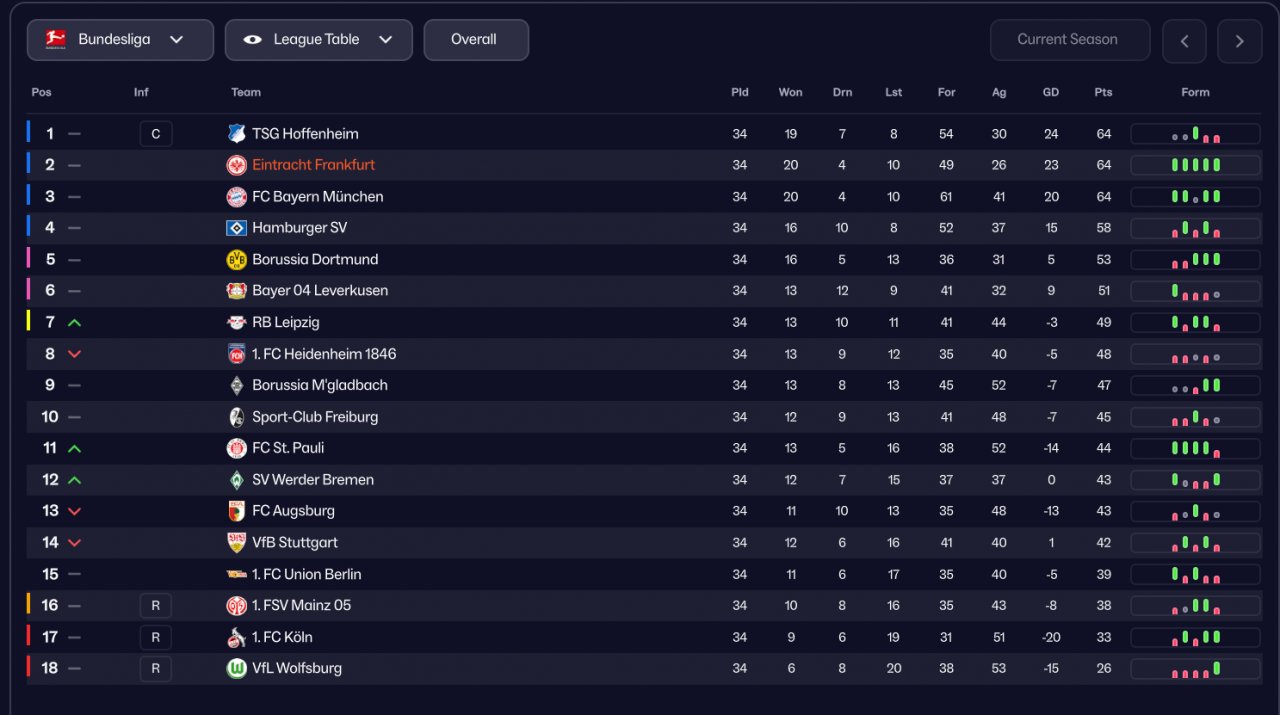
Task: Sort table by Pts column header
Action: point(1103,92)
